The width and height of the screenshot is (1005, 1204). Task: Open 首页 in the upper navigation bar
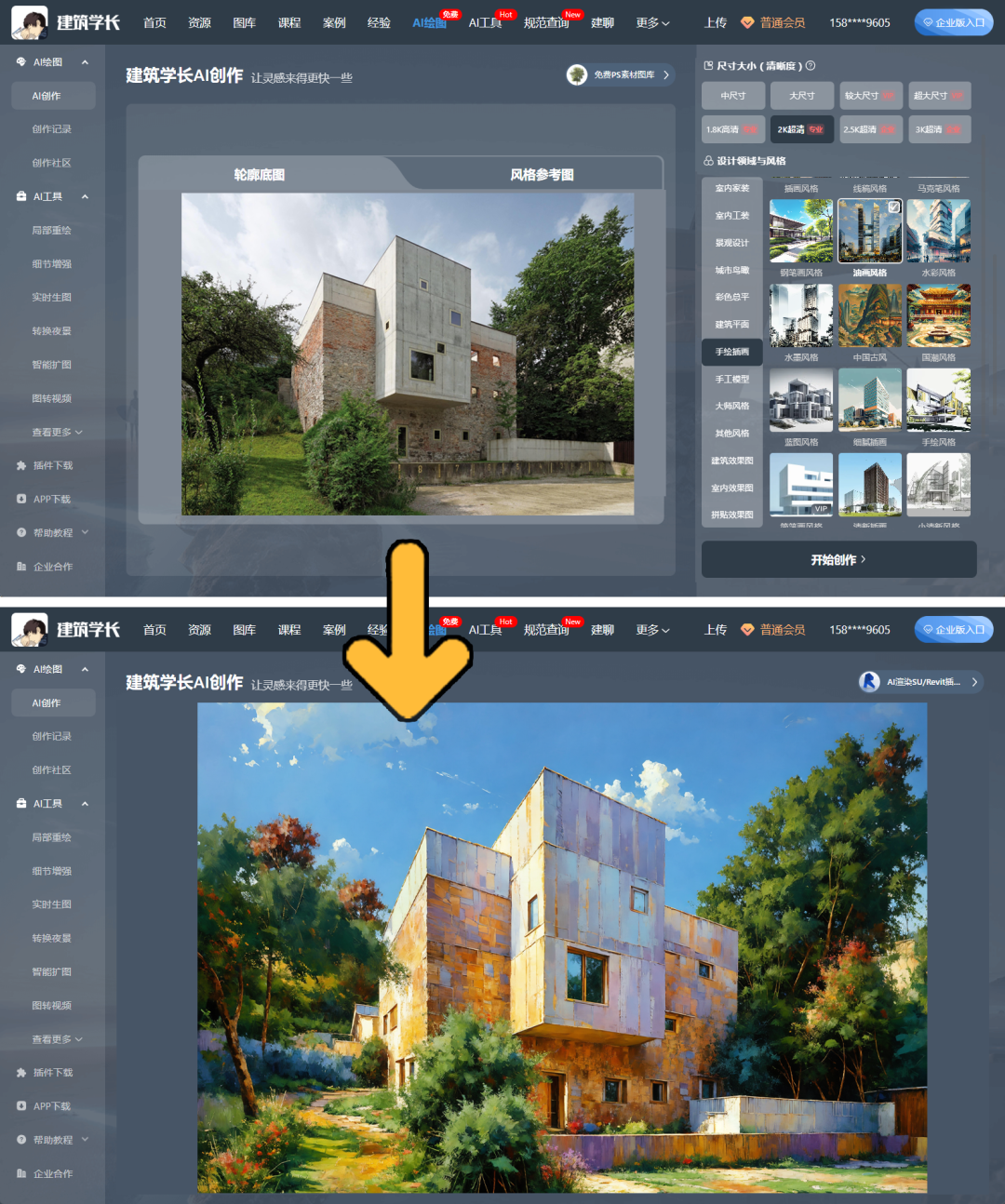154,22
